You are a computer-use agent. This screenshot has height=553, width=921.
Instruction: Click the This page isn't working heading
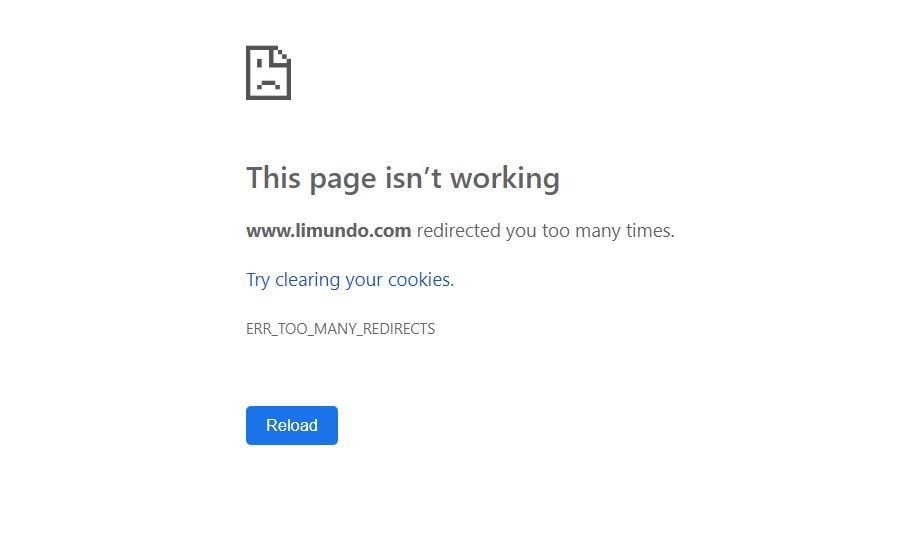point(403,179)
